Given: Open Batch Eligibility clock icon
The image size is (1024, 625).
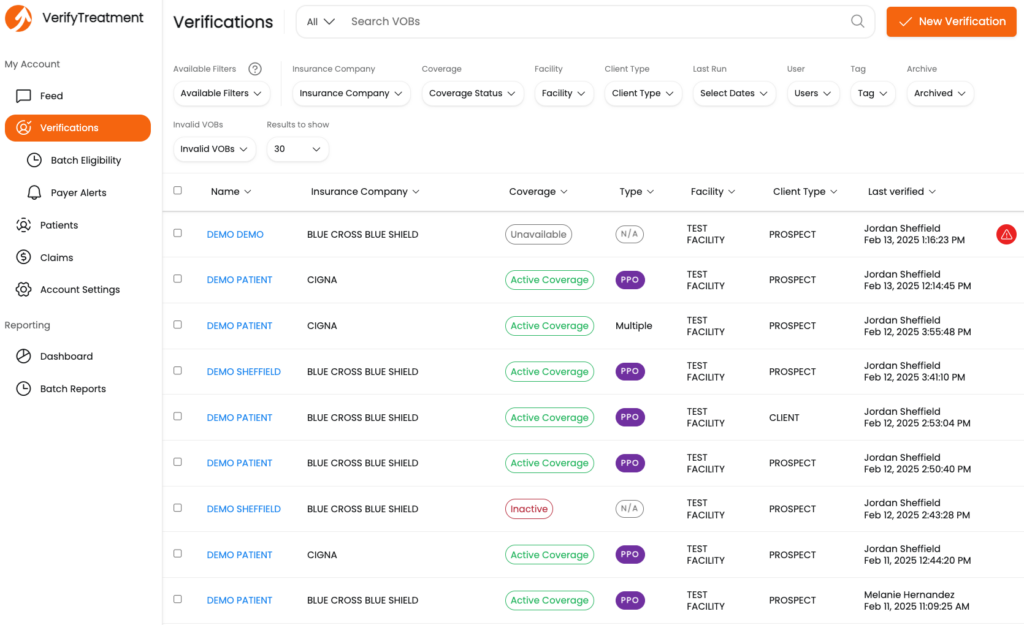Looking at the screenshot, I should click(x=33, y=160).
